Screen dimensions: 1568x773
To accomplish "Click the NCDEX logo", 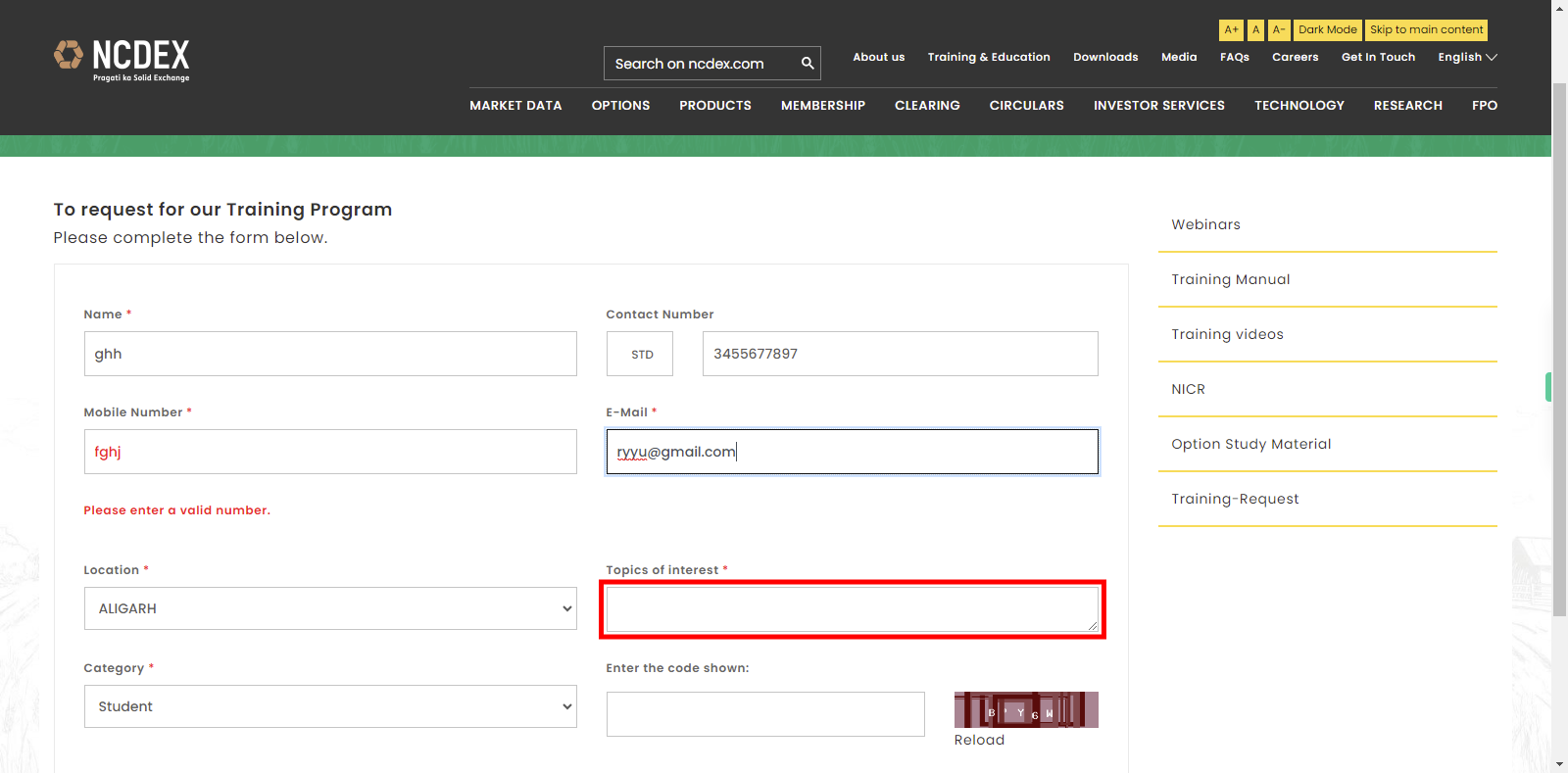I will [122, 60].
